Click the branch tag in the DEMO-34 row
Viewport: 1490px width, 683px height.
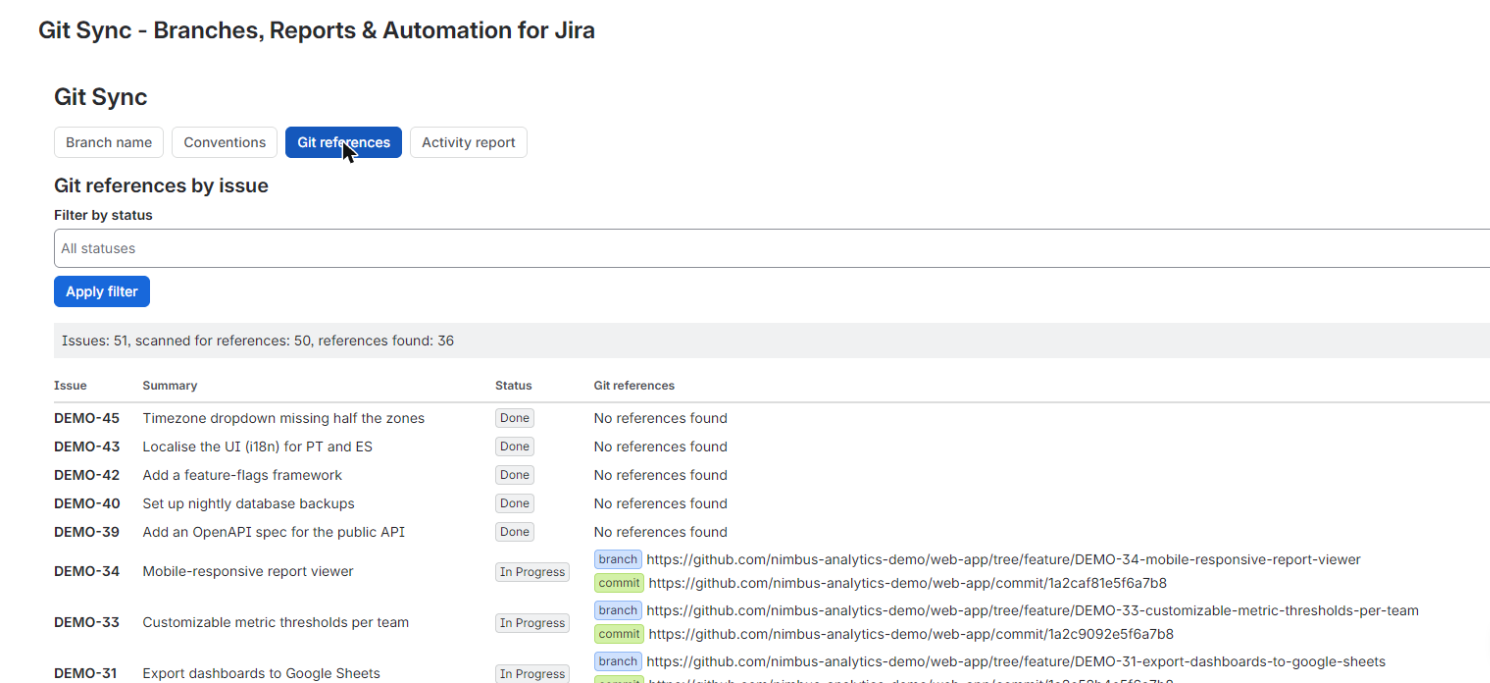pyautogui.click(x=618, y=560)
